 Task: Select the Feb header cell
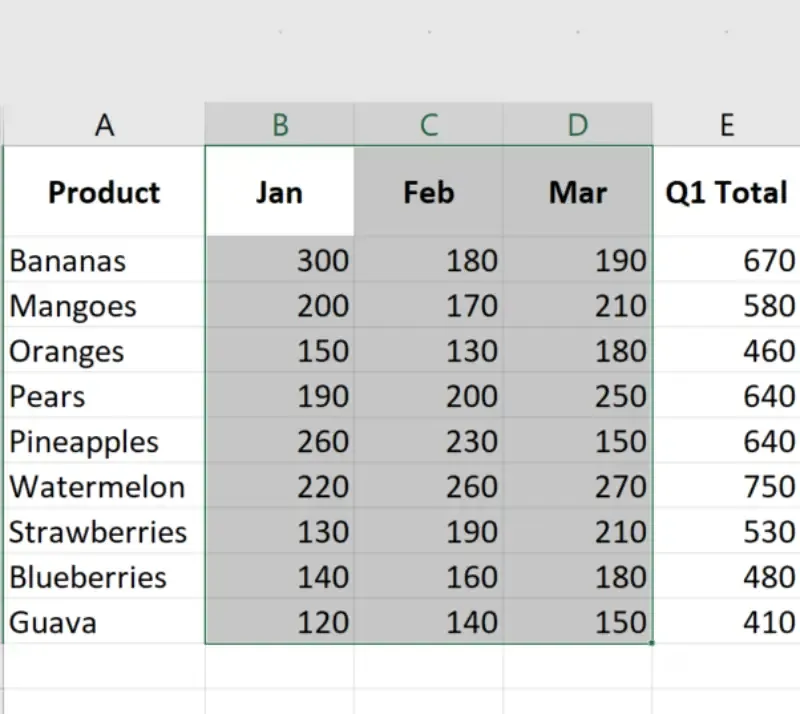point(429,192)
